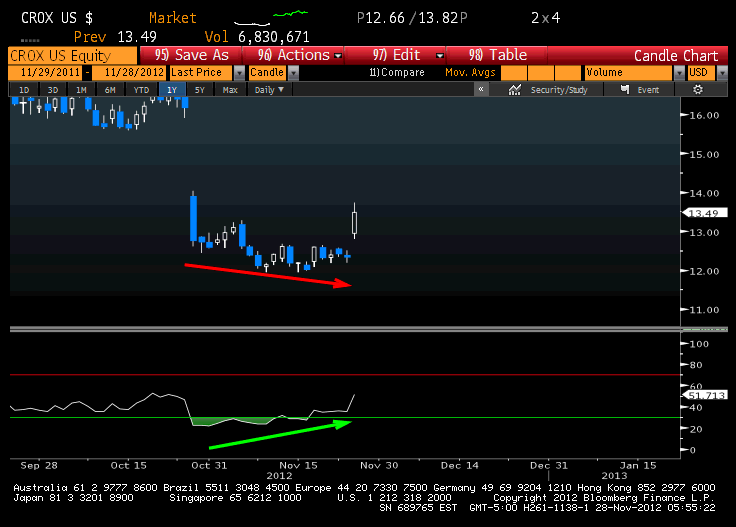Viewport: 736px width, 527px height.
Task: Click the Nov 15 date axis label
Action: [x=299, y=466]
